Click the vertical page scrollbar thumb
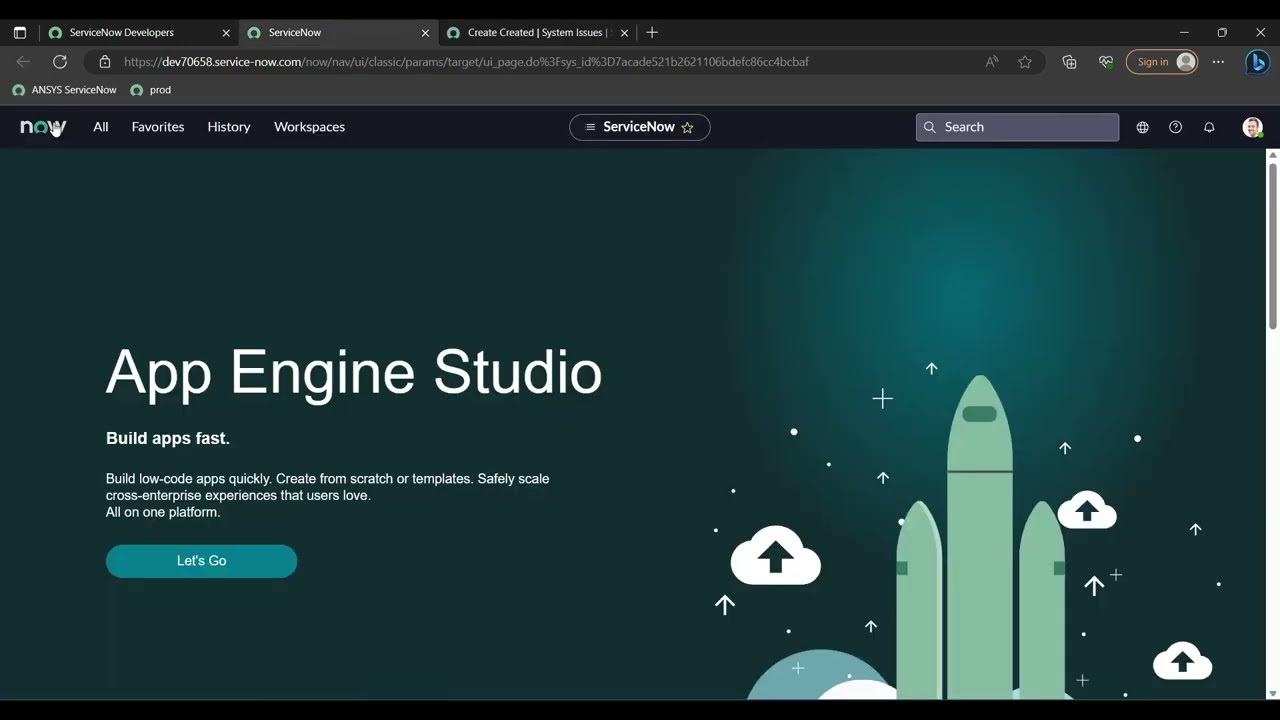This screenshot has width=1280, height=720. coord(1272,245)
